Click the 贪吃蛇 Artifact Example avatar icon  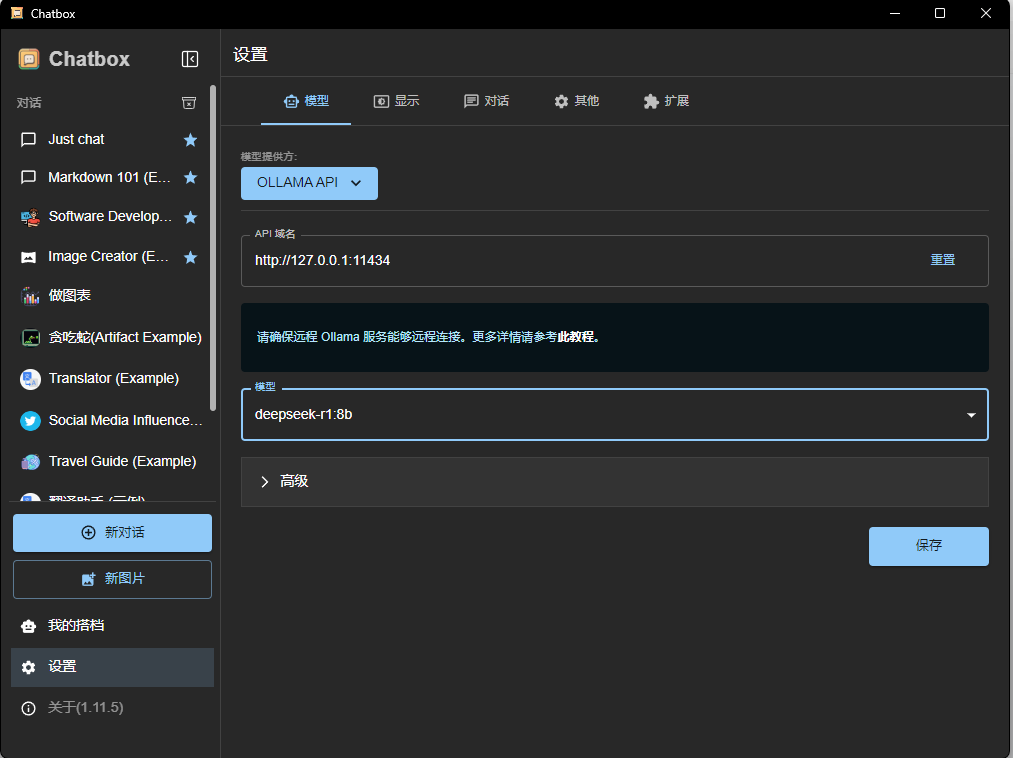[30, 337]
